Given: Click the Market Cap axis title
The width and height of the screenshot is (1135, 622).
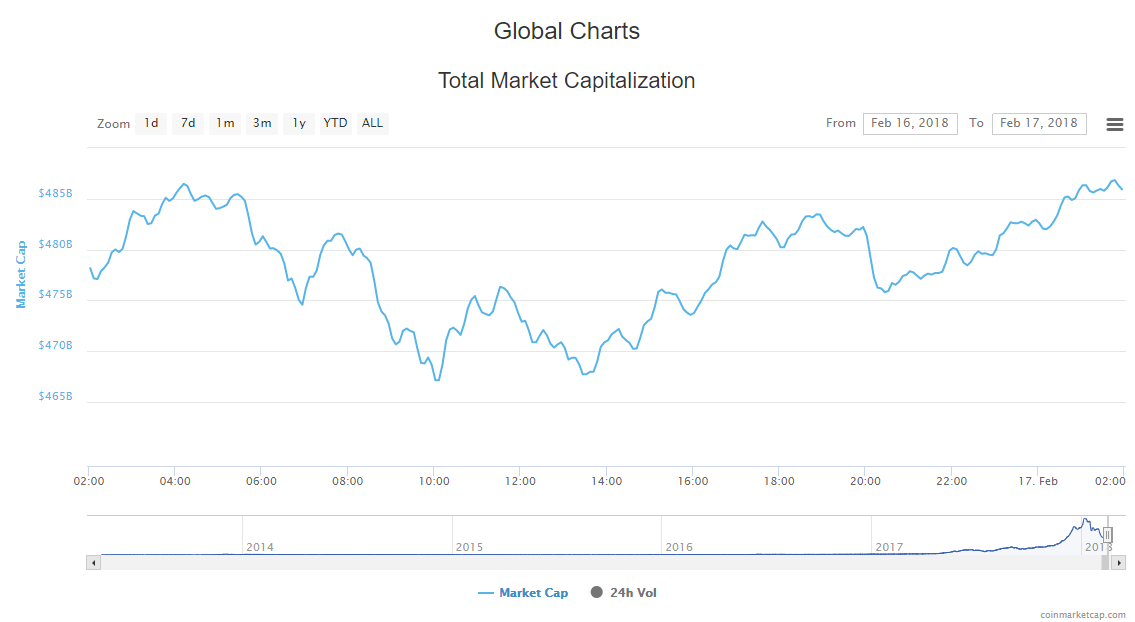Looking at the screenshot, I should (20, 271).
